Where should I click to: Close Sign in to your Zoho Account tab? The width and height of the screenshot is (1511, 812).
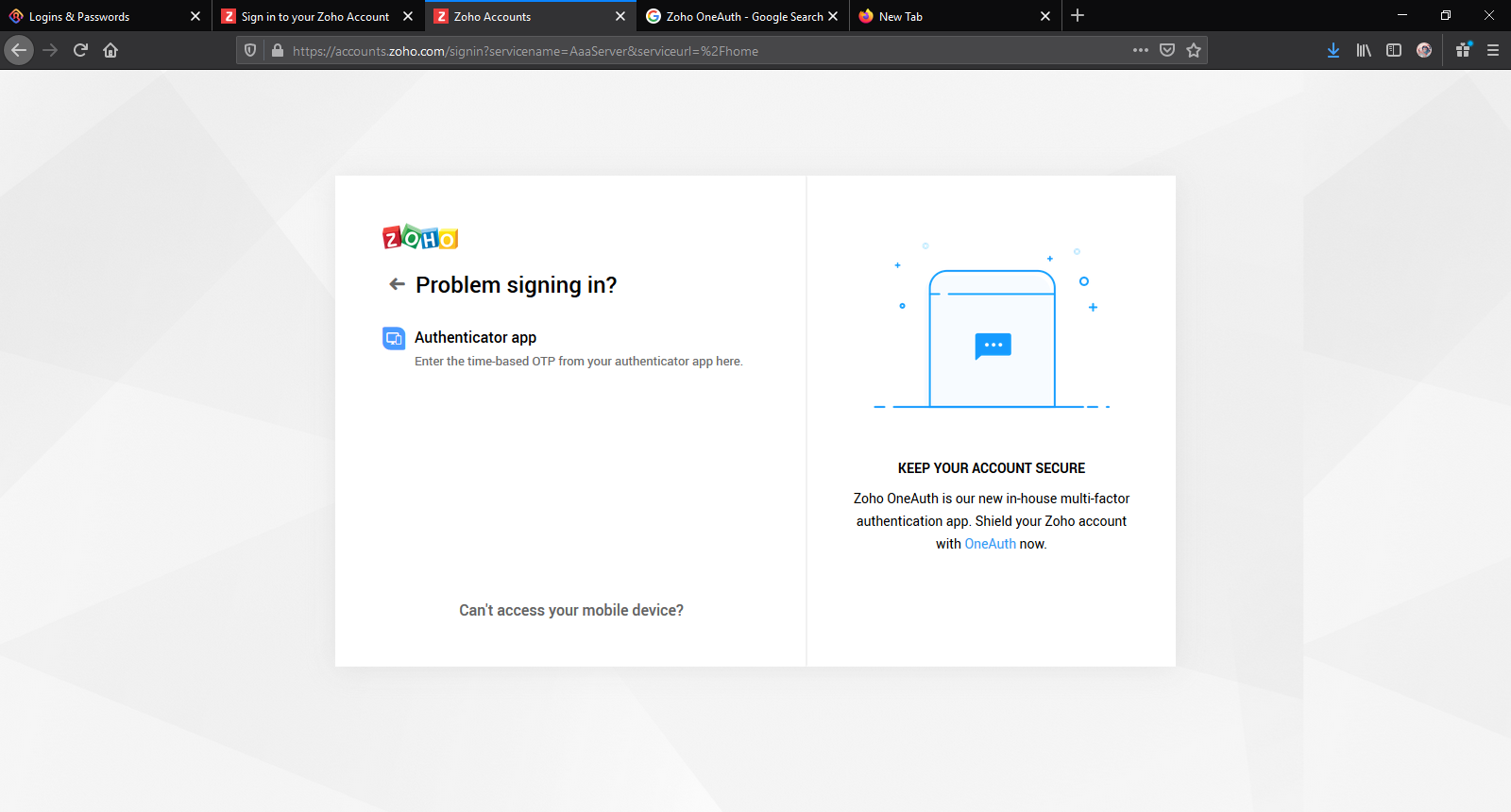408,16
